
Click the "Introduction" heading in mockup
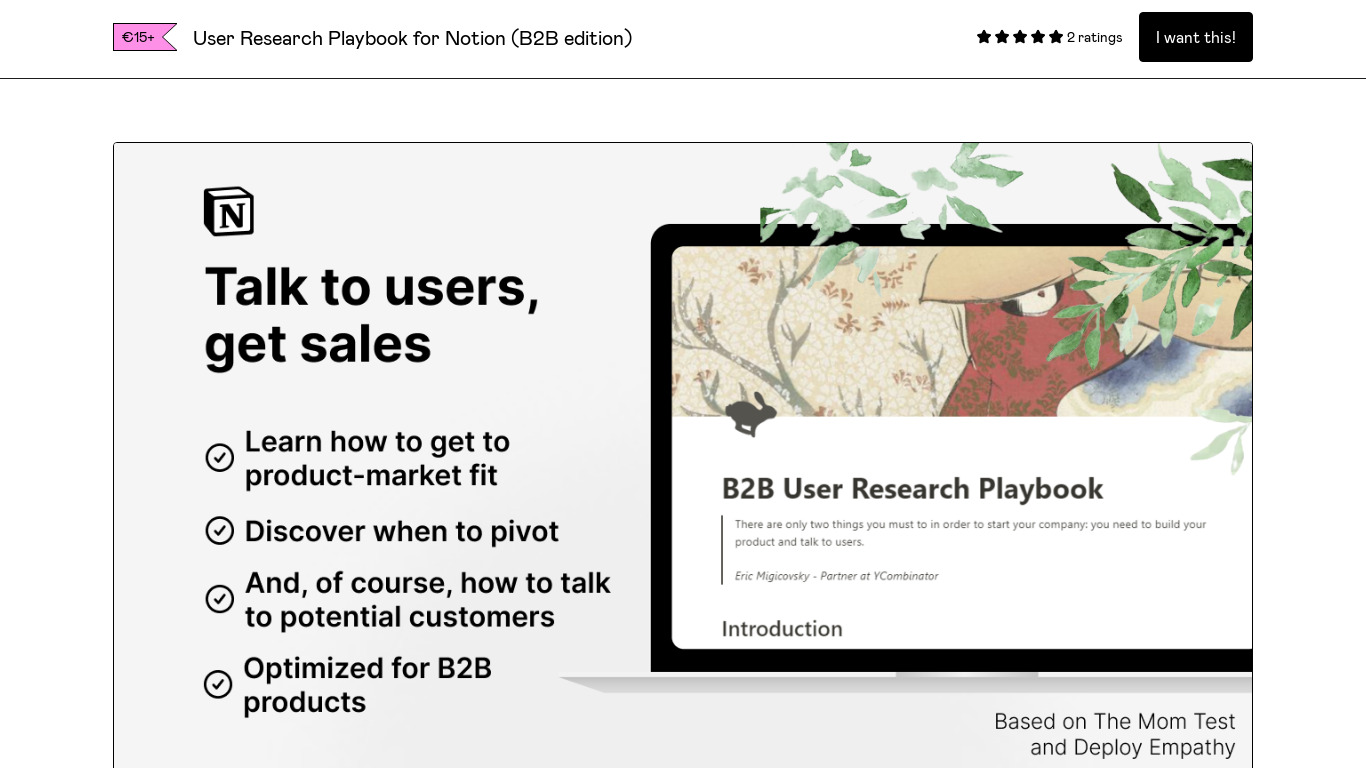782,629
